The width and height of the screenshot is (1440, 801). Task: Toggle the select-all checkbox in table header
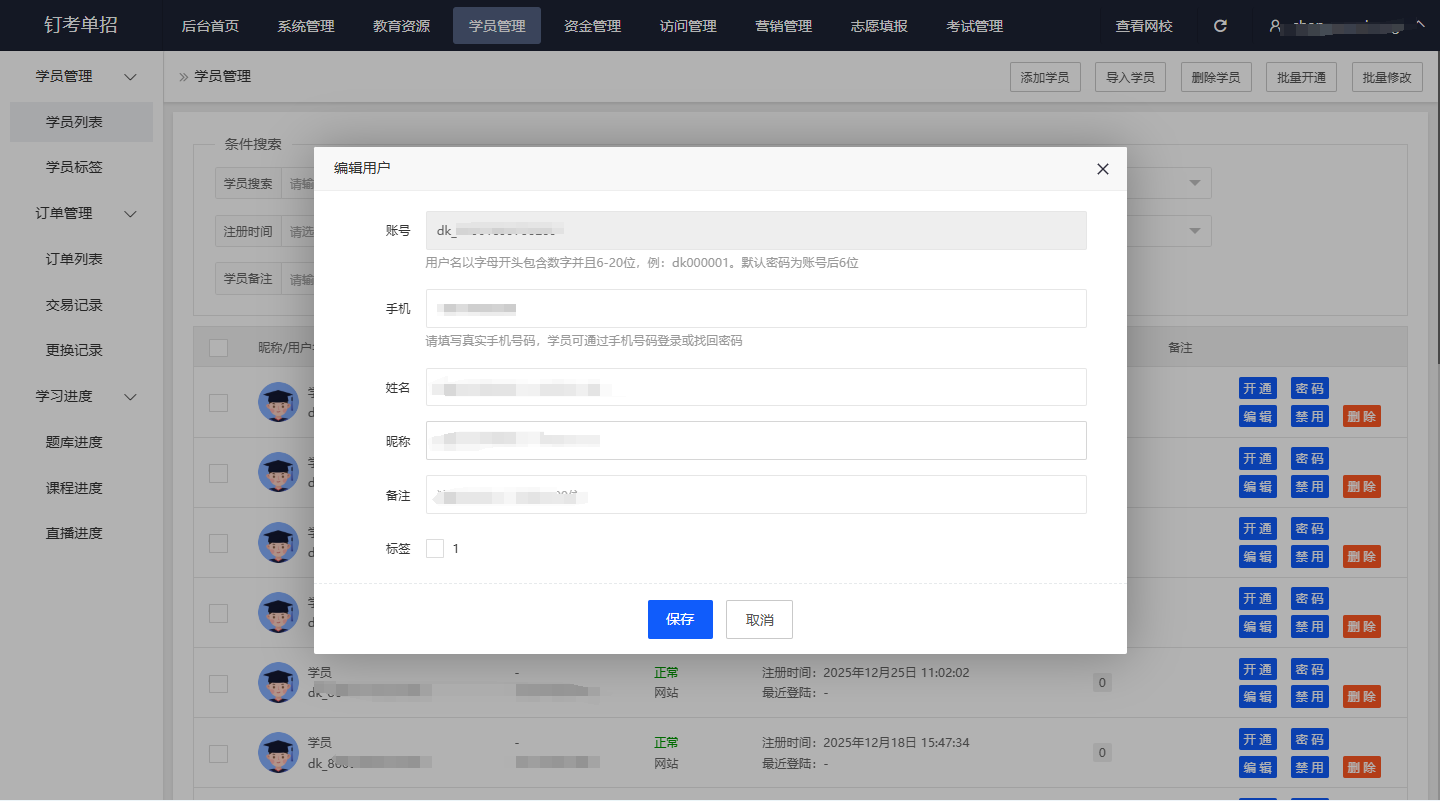tap(218, 348)
